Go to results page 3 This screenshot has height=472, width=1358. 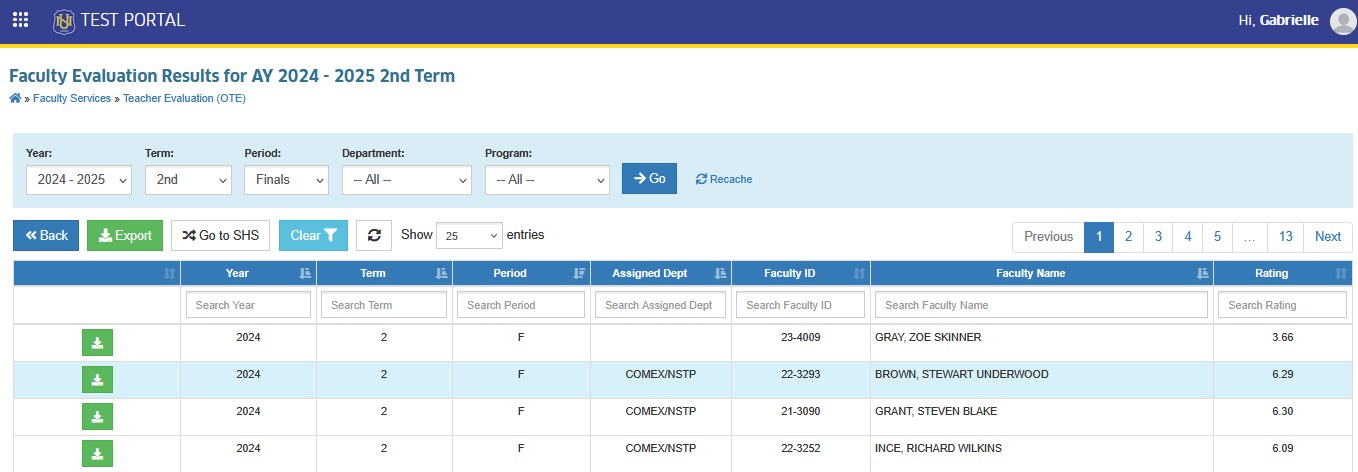point(1158,237)
